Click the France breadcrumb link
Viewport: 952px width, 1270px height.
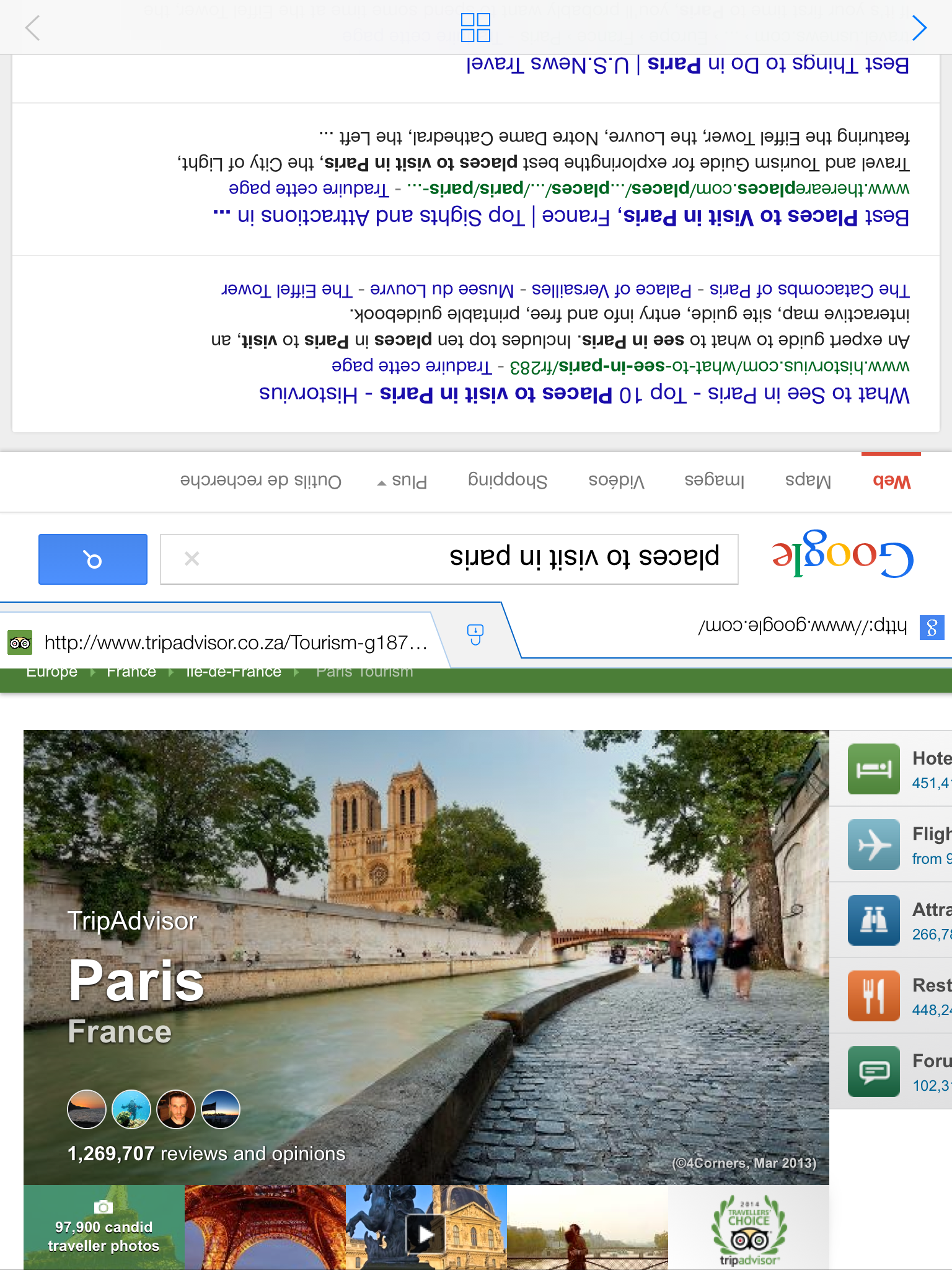pos(131,672)
